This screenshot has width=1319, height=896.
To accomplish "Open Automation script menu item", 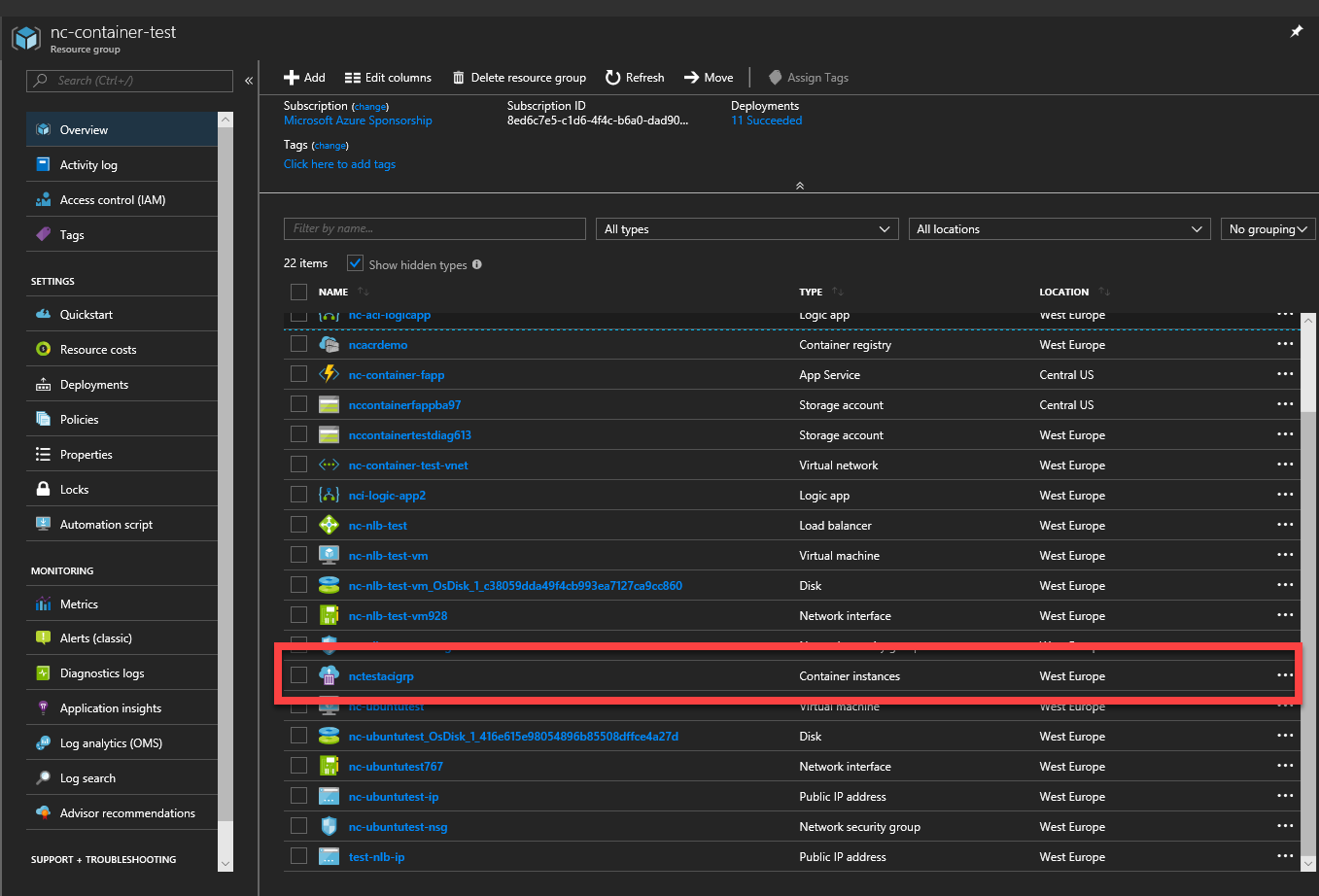I will [x=121, y=524].
